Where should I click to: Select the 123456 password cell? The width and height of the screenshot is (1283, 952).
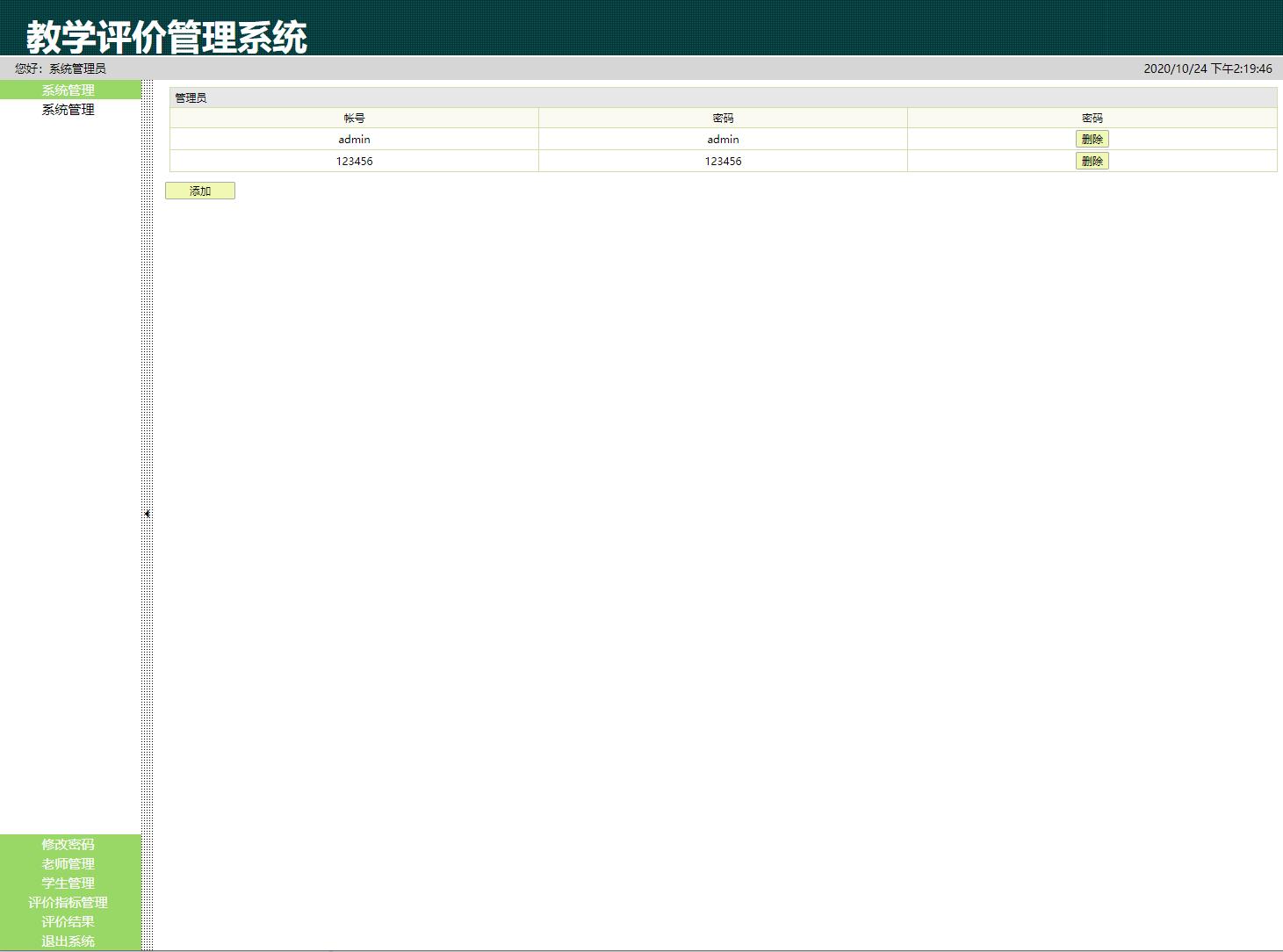click(x=722, y=160)
